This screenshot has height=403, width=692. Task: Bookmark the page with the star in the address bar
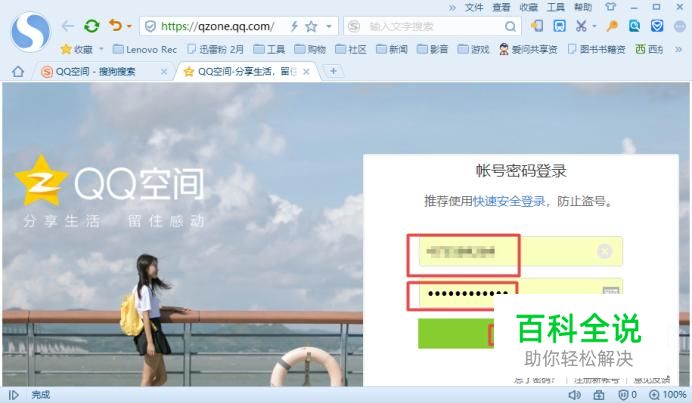click(311, 26)
